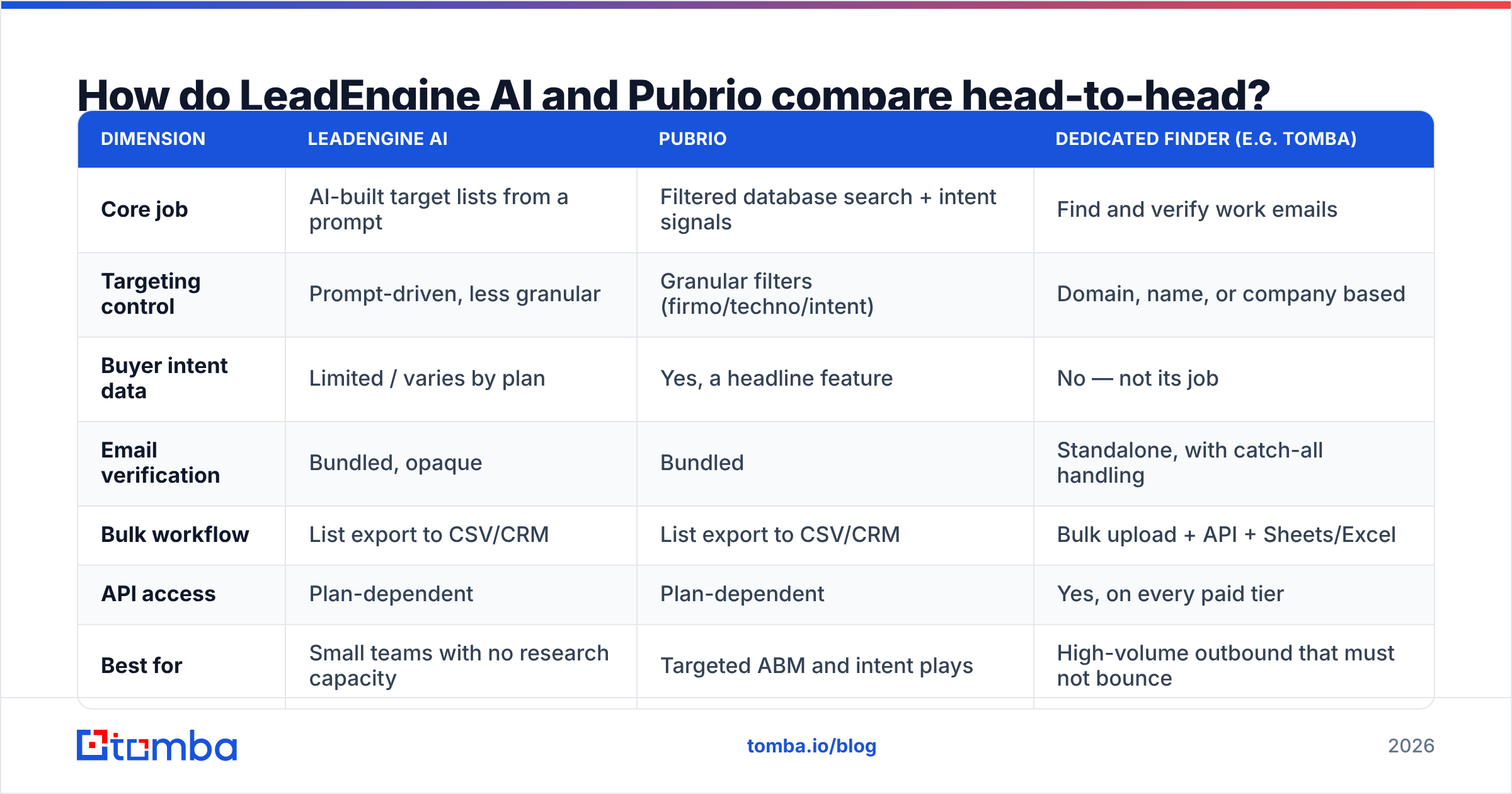This screenshot has height=794, width=1512.
Task: Click the Tomba logo
Action: (x=157, y=745)
